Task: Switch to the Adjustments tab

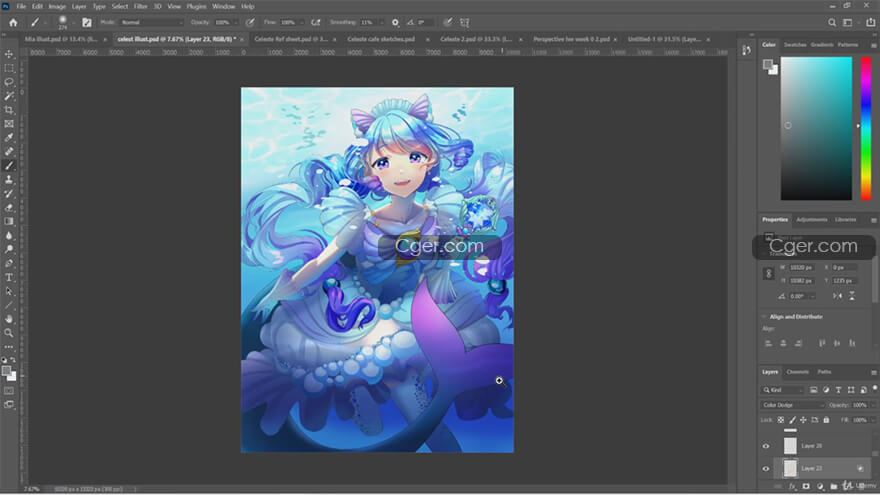Action: pos(812,220)
